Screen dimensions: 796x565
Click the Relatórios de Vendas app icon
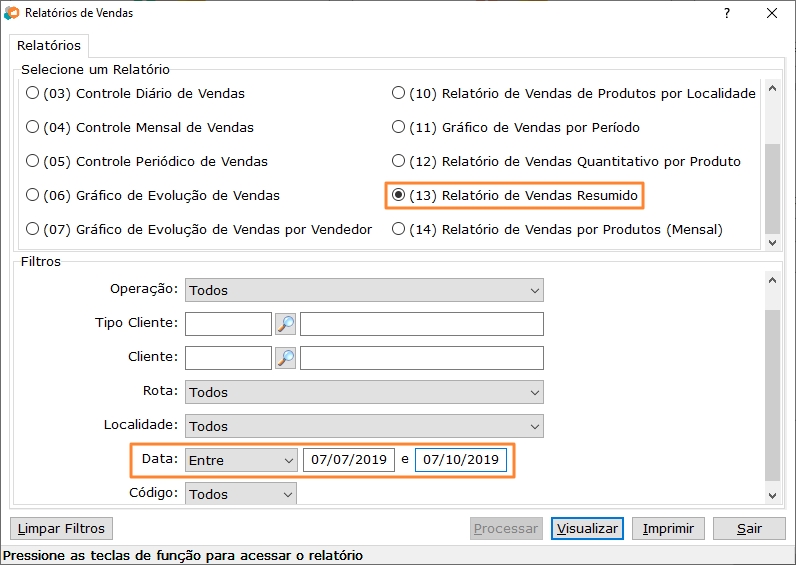tap(11, 13)
